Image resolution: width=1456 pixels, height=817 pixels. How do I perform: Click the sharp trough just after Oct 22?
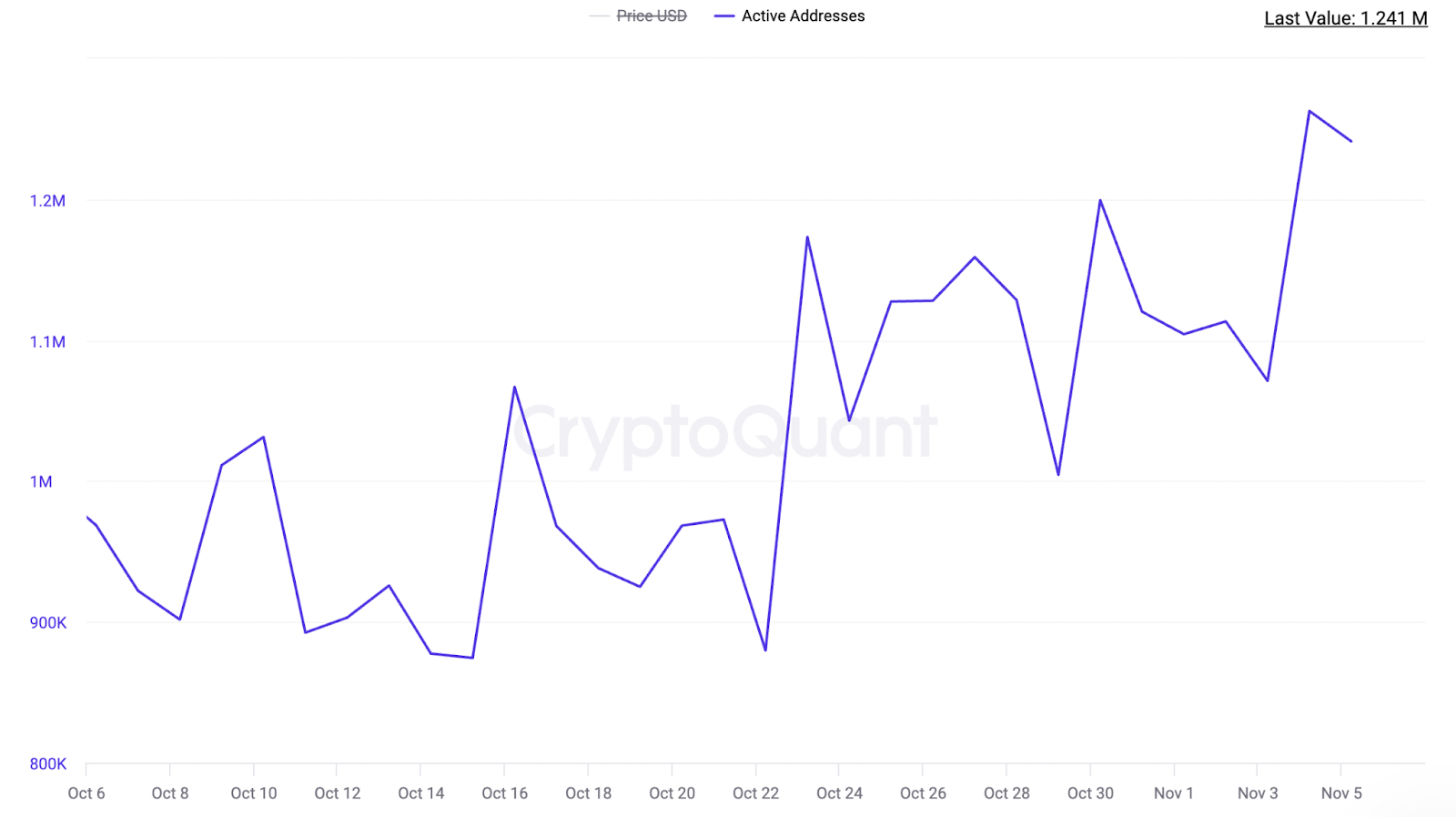tap(765, 651)
